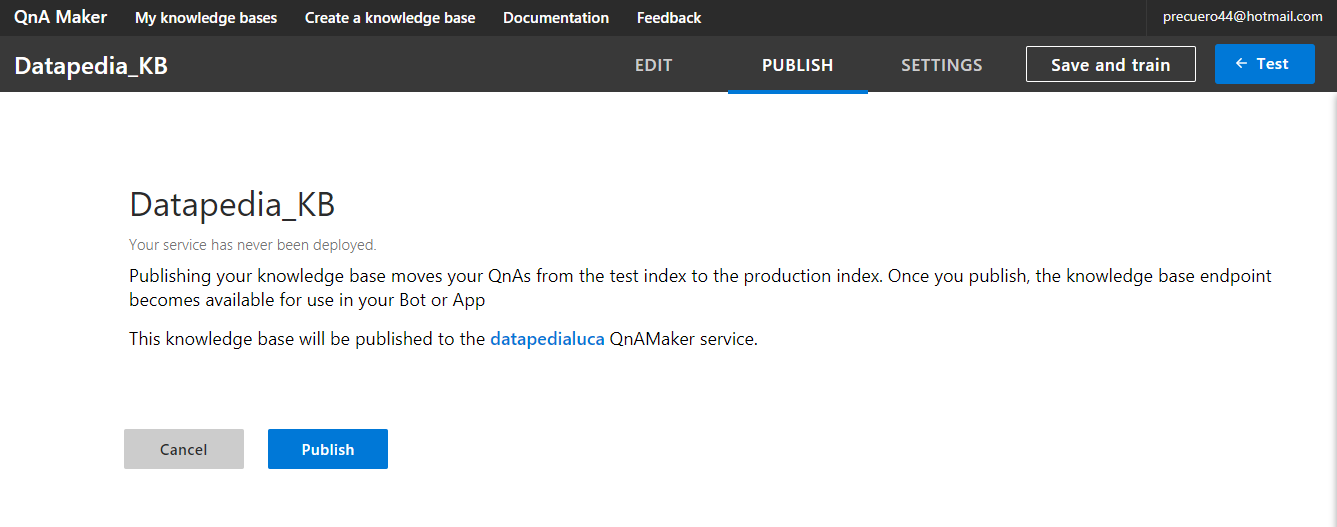Switch to the EDIT tab
The width and height of the screenshot is (1337, 527).
pos(654,65)
